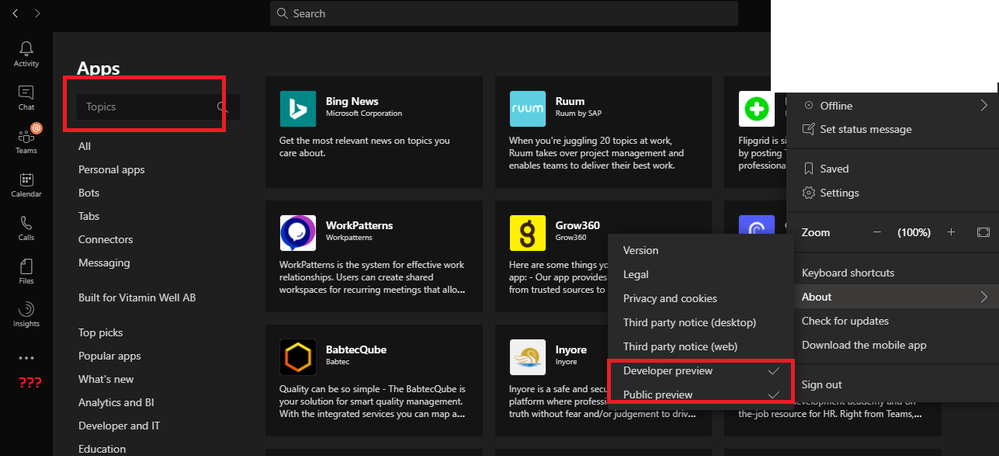Open Legal in About submenu
The height and width of the screenshot is (456, 999).
(701, 274)
